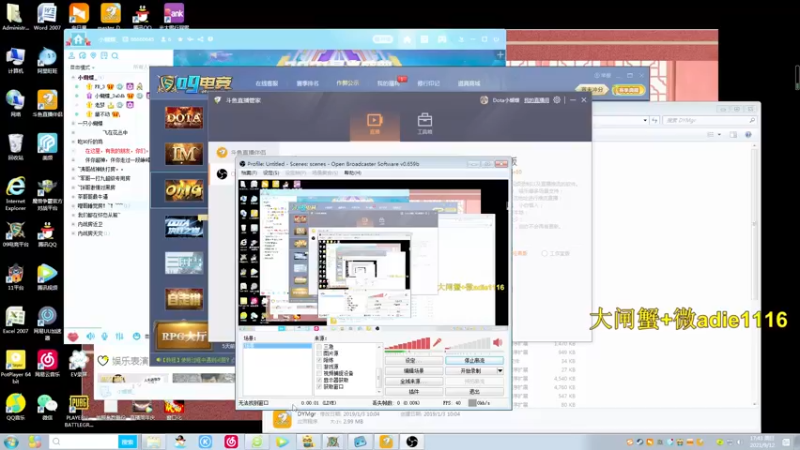Open the Explorer view options dropdown
This screenshot has width=800, height=450.
point(719,135)
